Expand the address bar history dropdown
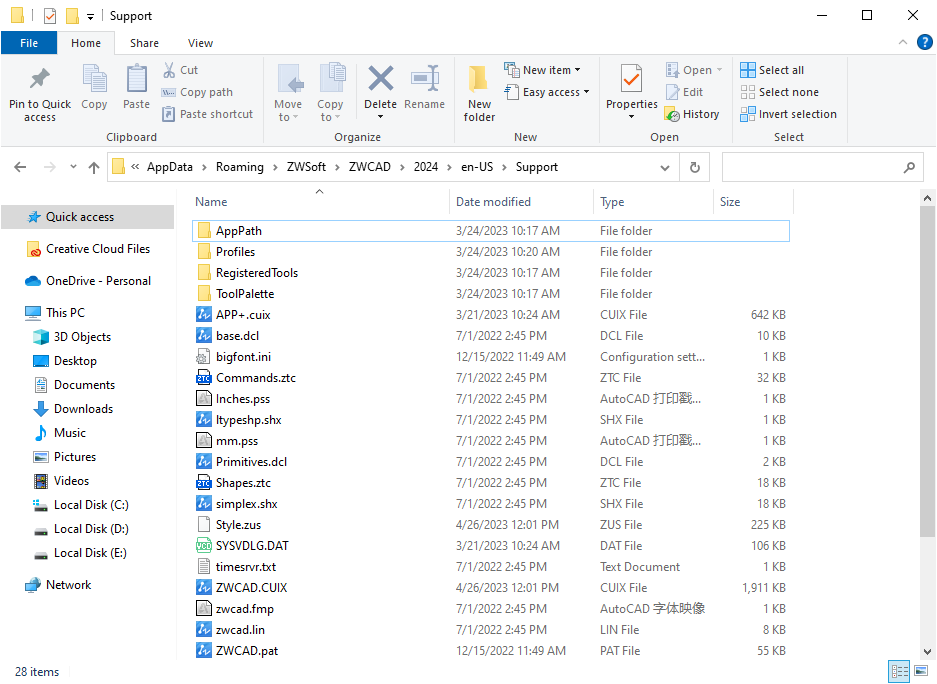 tap(665, 167)
